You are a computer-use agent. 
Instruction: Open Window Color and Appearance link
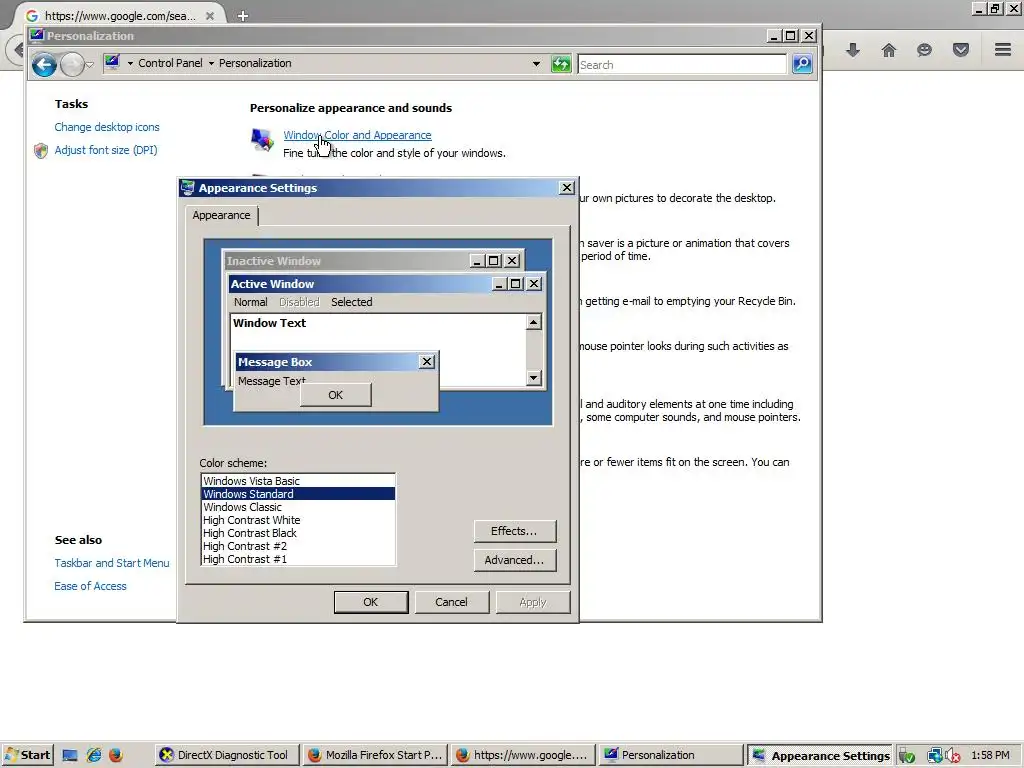click(357, 135)
